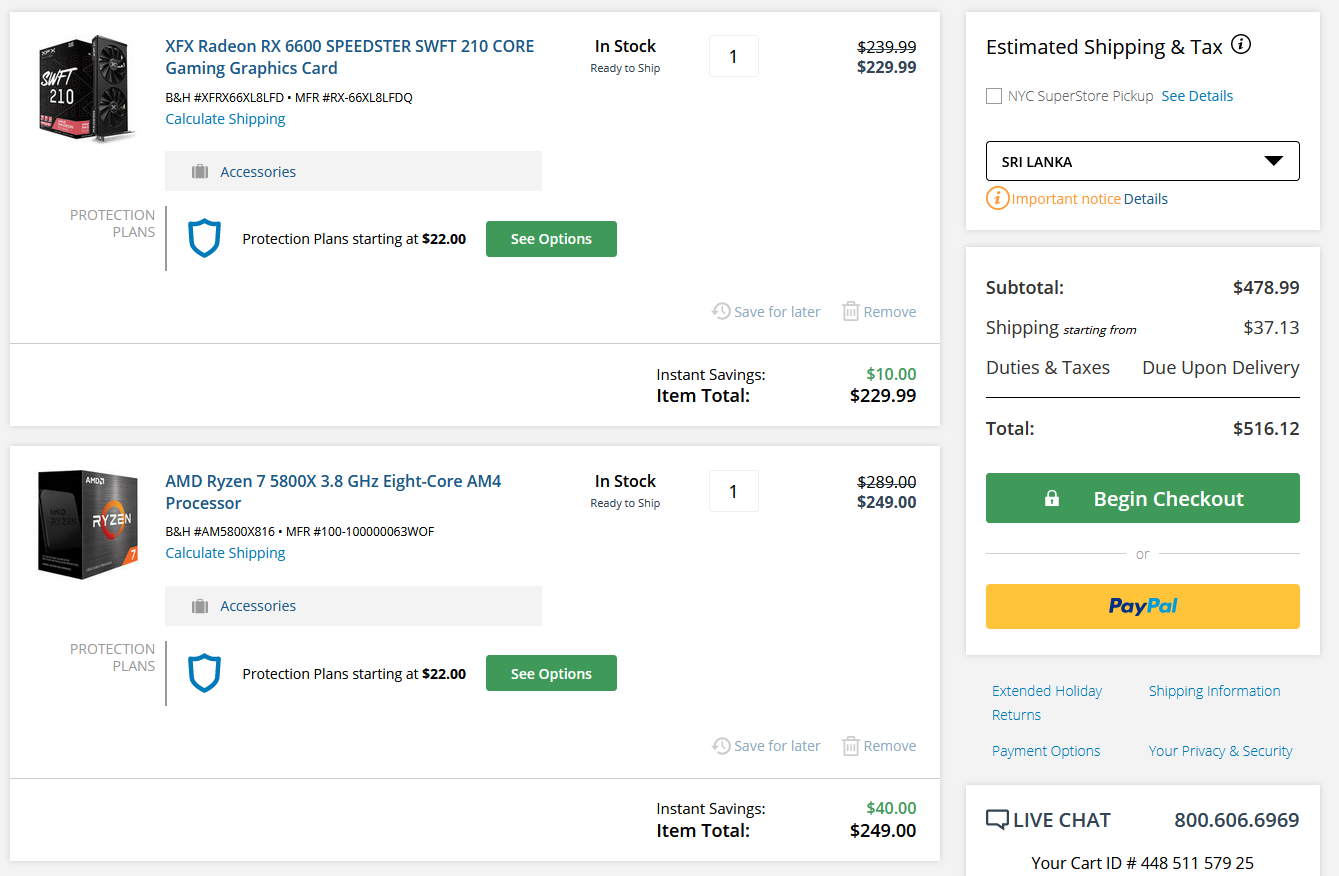This screenshot has height=876, width=1339.
Task: Click the $10.00 instant savings amount
Action: pyautogui.click(x=891, y=374)
